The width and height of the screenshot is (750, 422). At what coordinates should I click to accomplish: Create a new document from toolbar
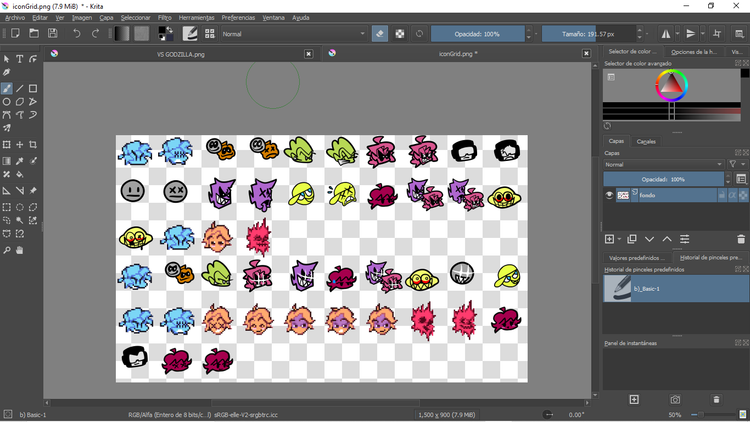pyautogui.click(x=15, y=33)
